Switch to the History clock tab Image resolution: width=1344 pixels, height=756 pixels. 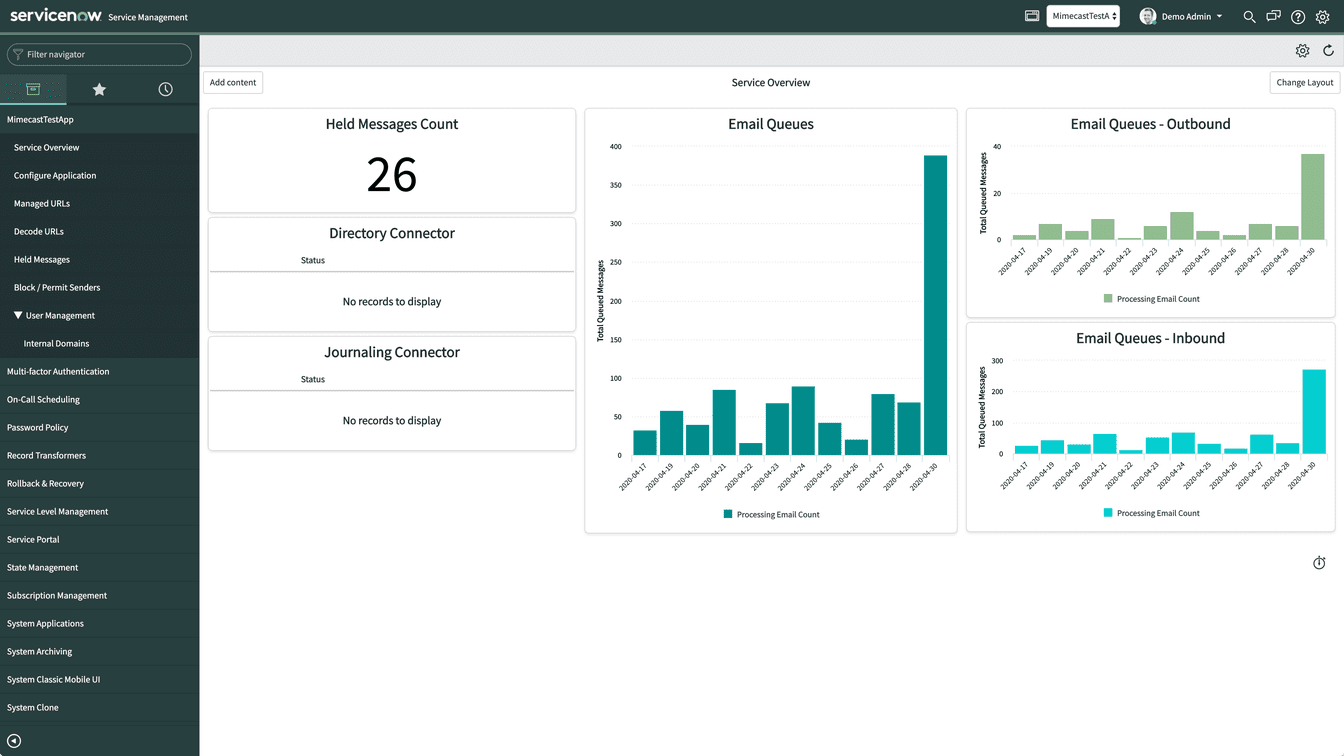point(165,90)
